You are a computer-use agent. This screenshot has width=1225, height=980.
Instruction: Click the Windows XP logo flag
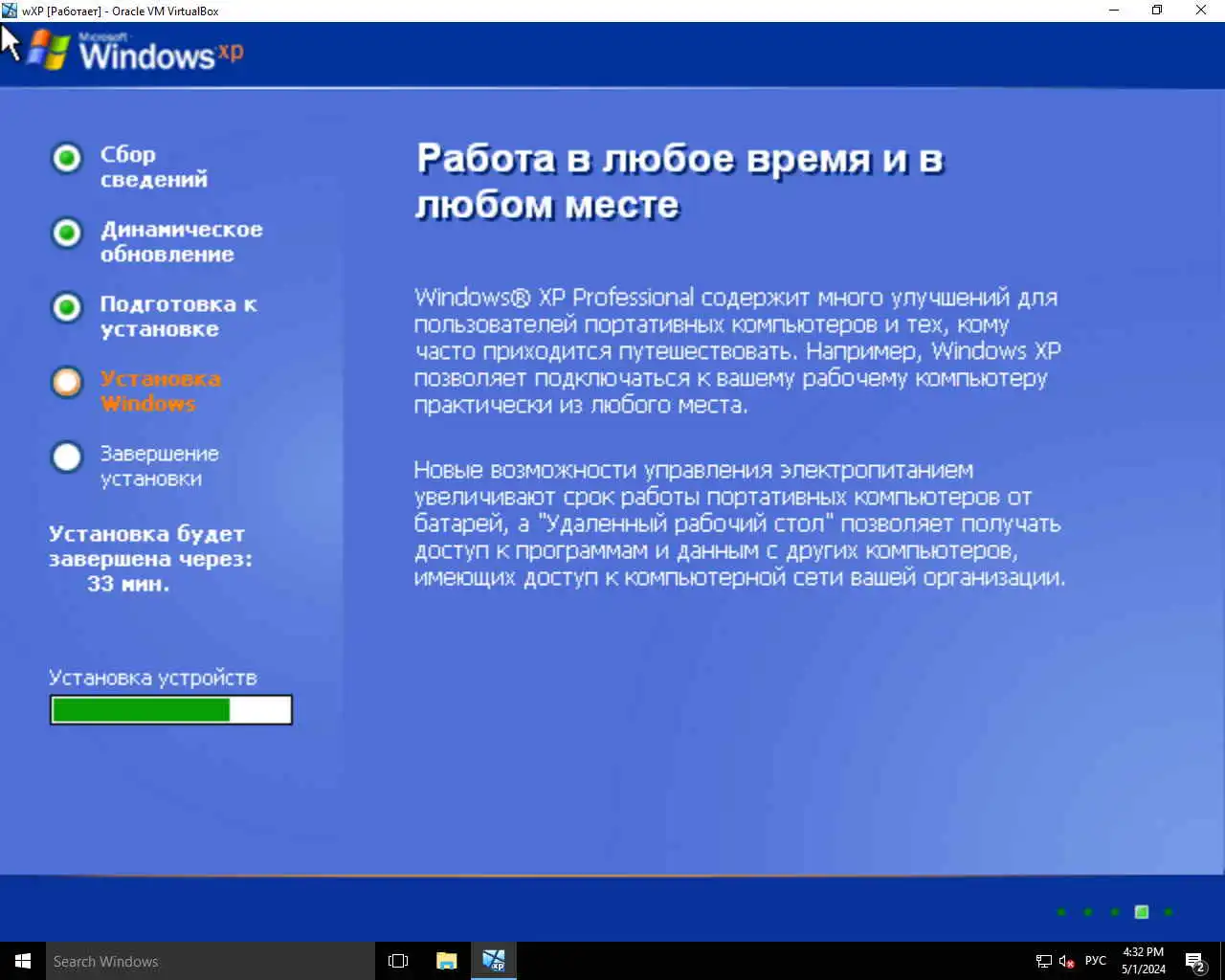(x=49, y=50)
